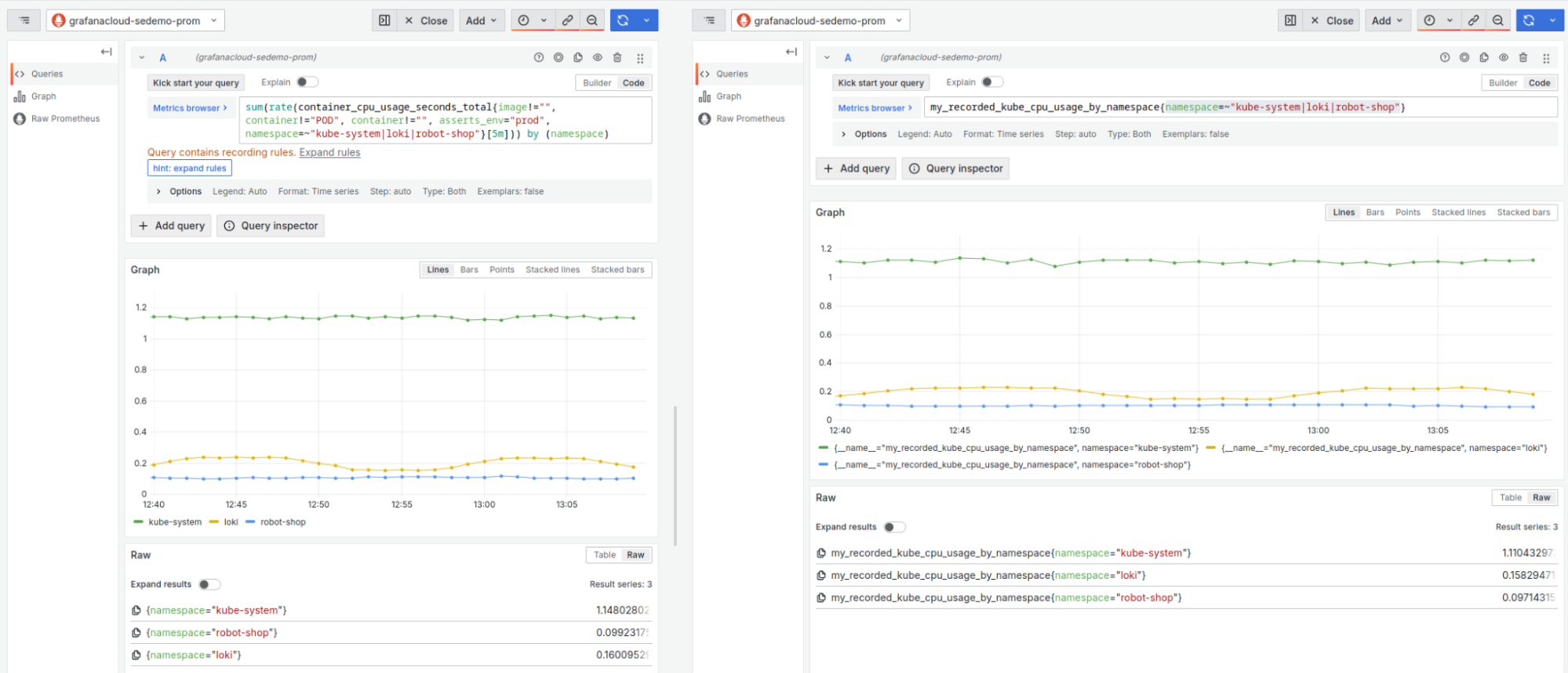1568x673 pixels.
Task: Run query with left refresh icon
Action: point(623,20)
